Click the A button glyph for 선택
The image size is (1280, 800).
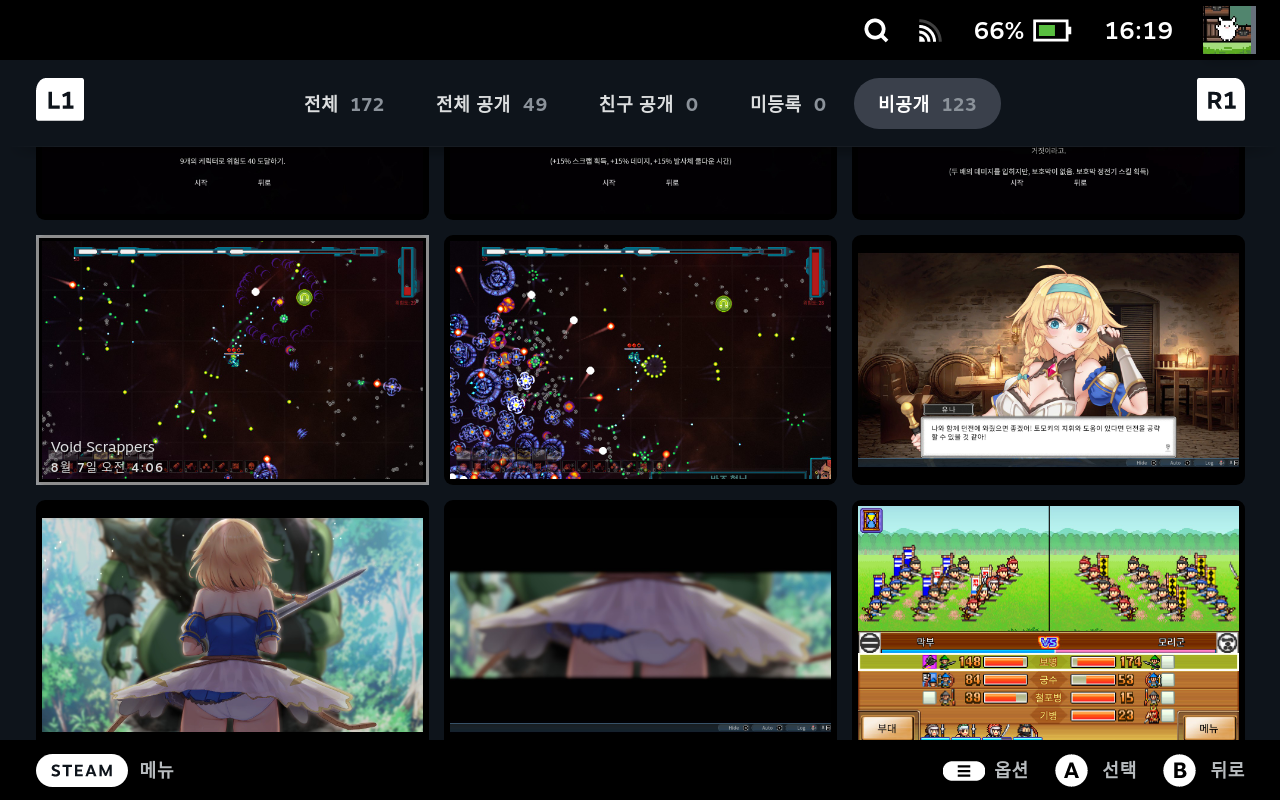pyautogui.click(x=1071, y=770)
